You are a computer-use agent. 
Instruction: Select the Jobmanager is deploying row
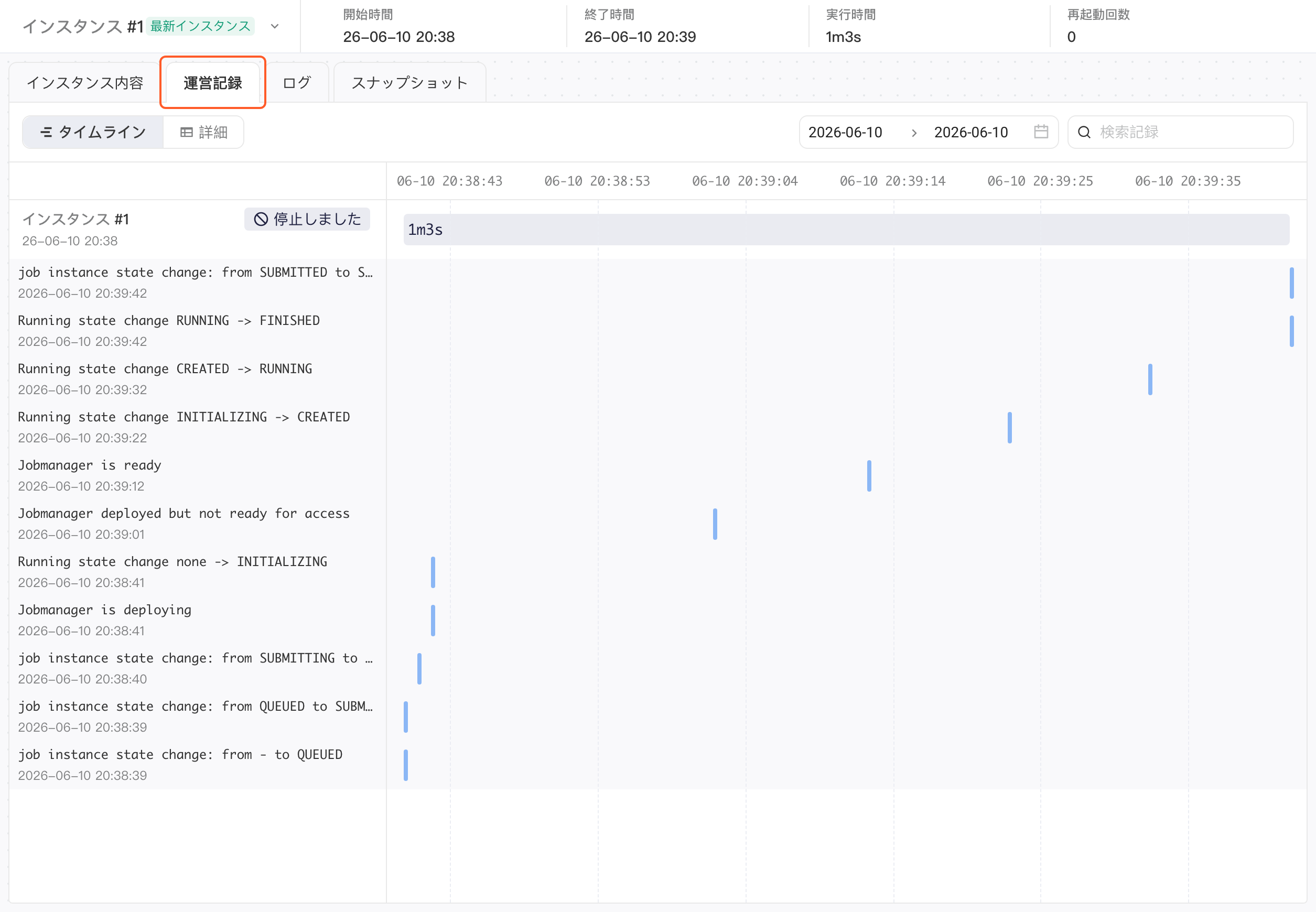point(197,620)
